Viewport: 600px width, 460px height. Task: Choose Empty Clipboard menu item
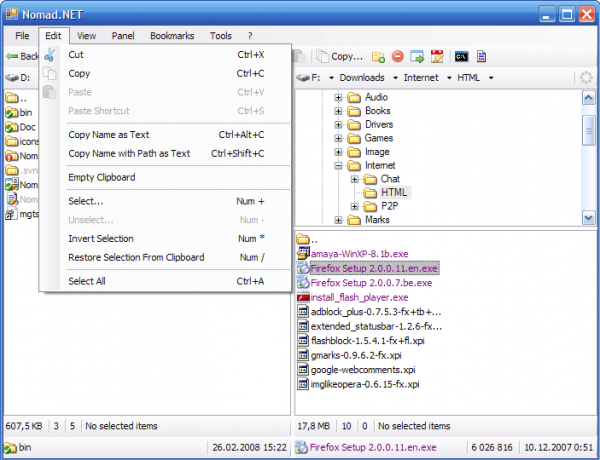click(101, 177)
